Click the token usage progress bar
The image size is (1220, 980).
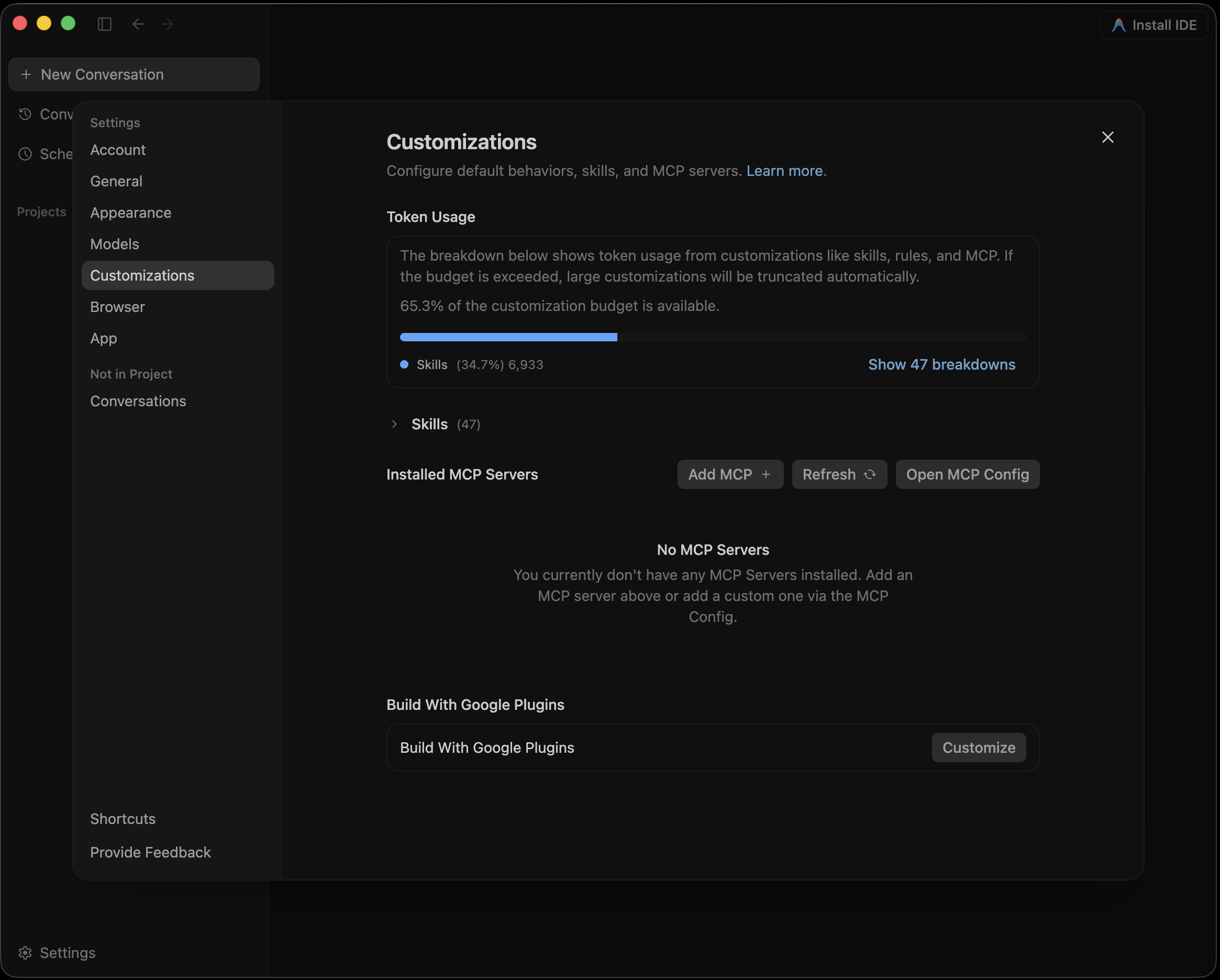pyautogui.click(x=713, y=337)
